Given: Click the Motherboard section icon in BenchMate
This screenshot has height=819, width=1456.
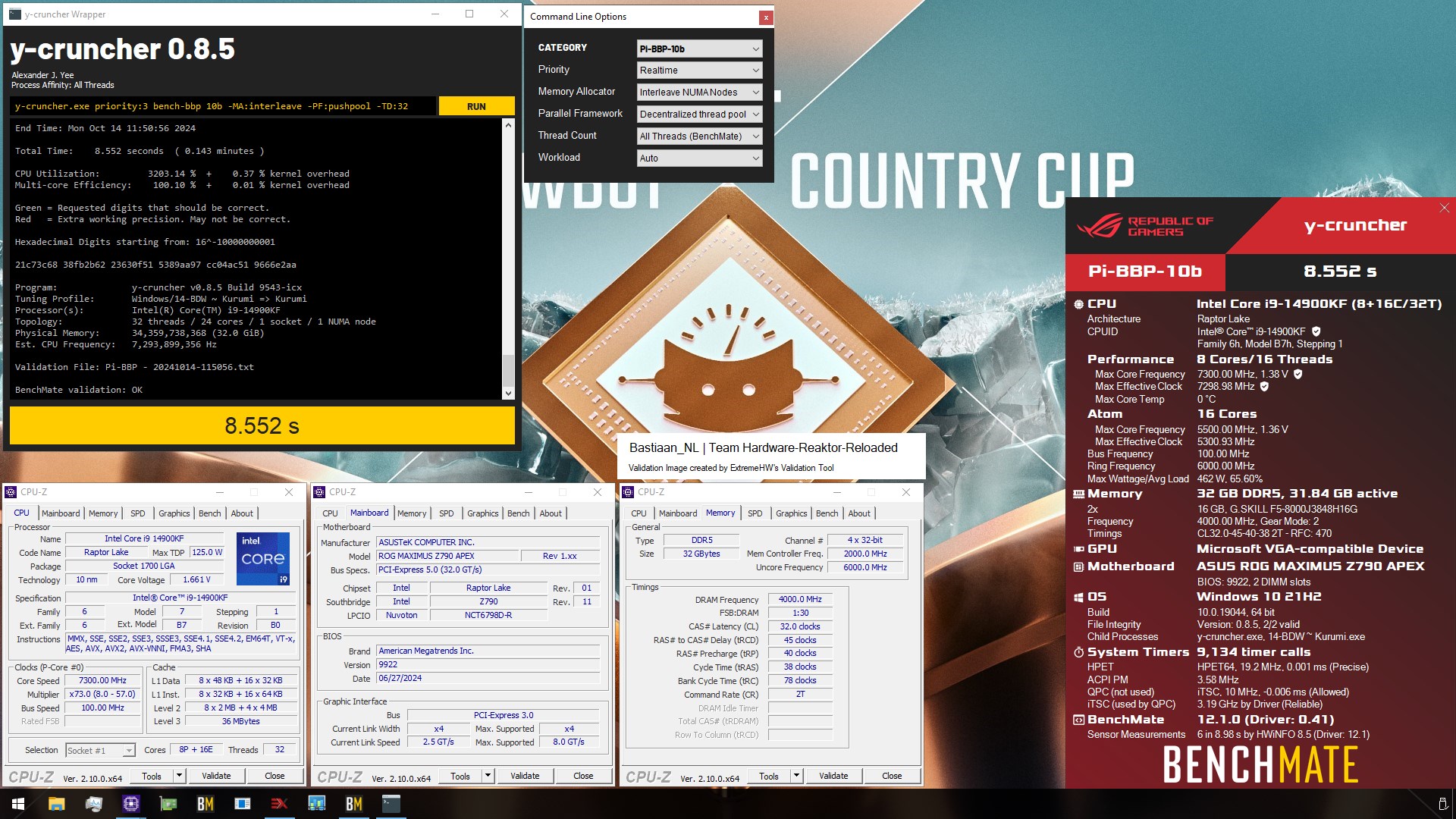Looking at the screenshot, I should point(1078,566).
